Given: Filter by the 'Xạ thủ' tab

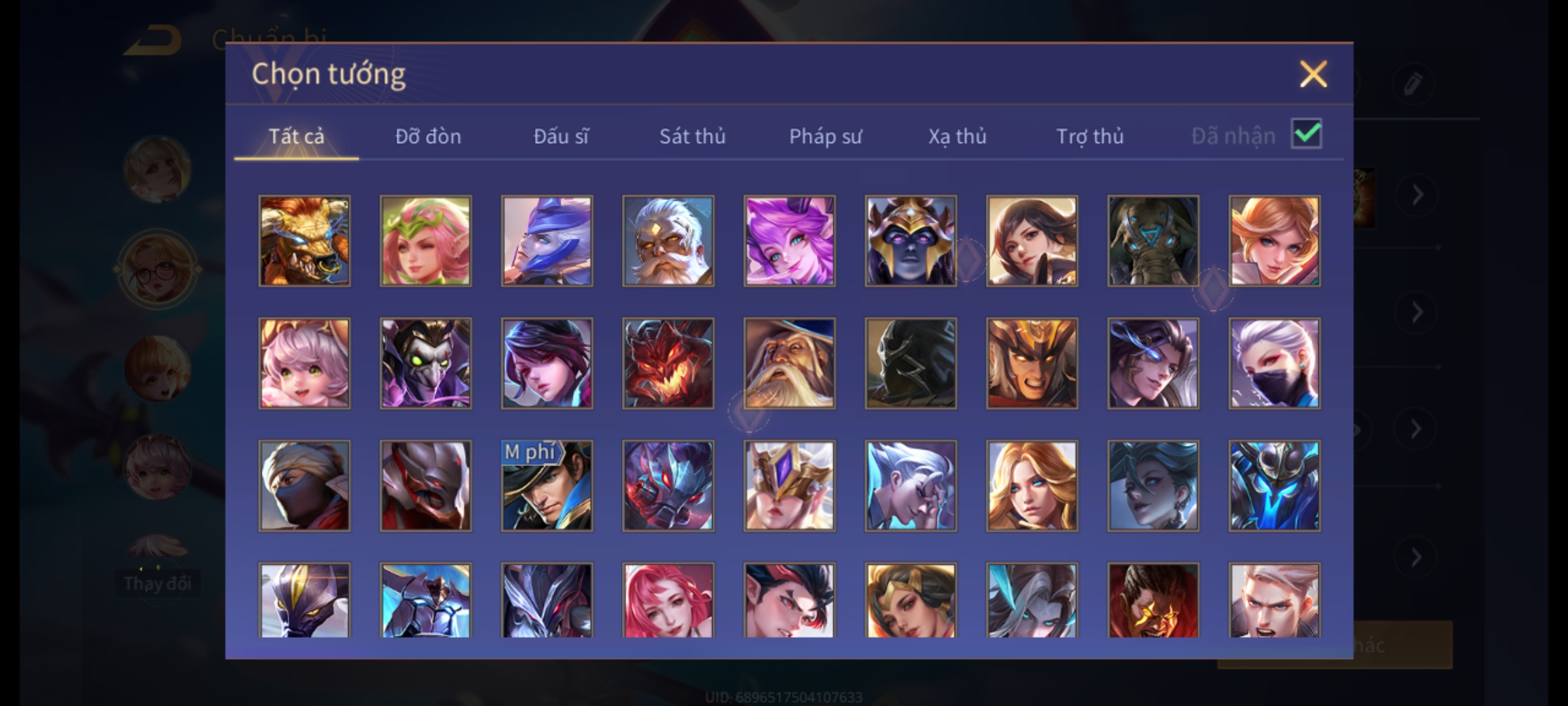Looking at the screenshot, I should point(957,136).
